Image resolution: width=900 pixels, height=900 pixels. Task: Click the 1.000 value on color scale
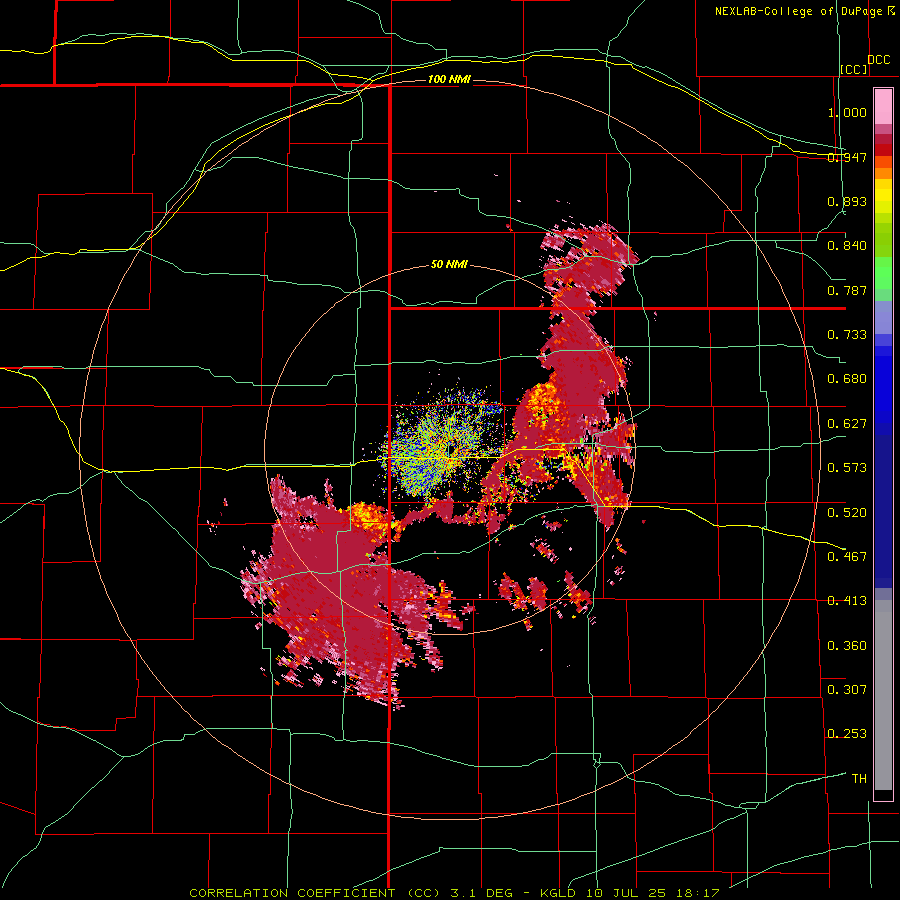click(847, 112)
